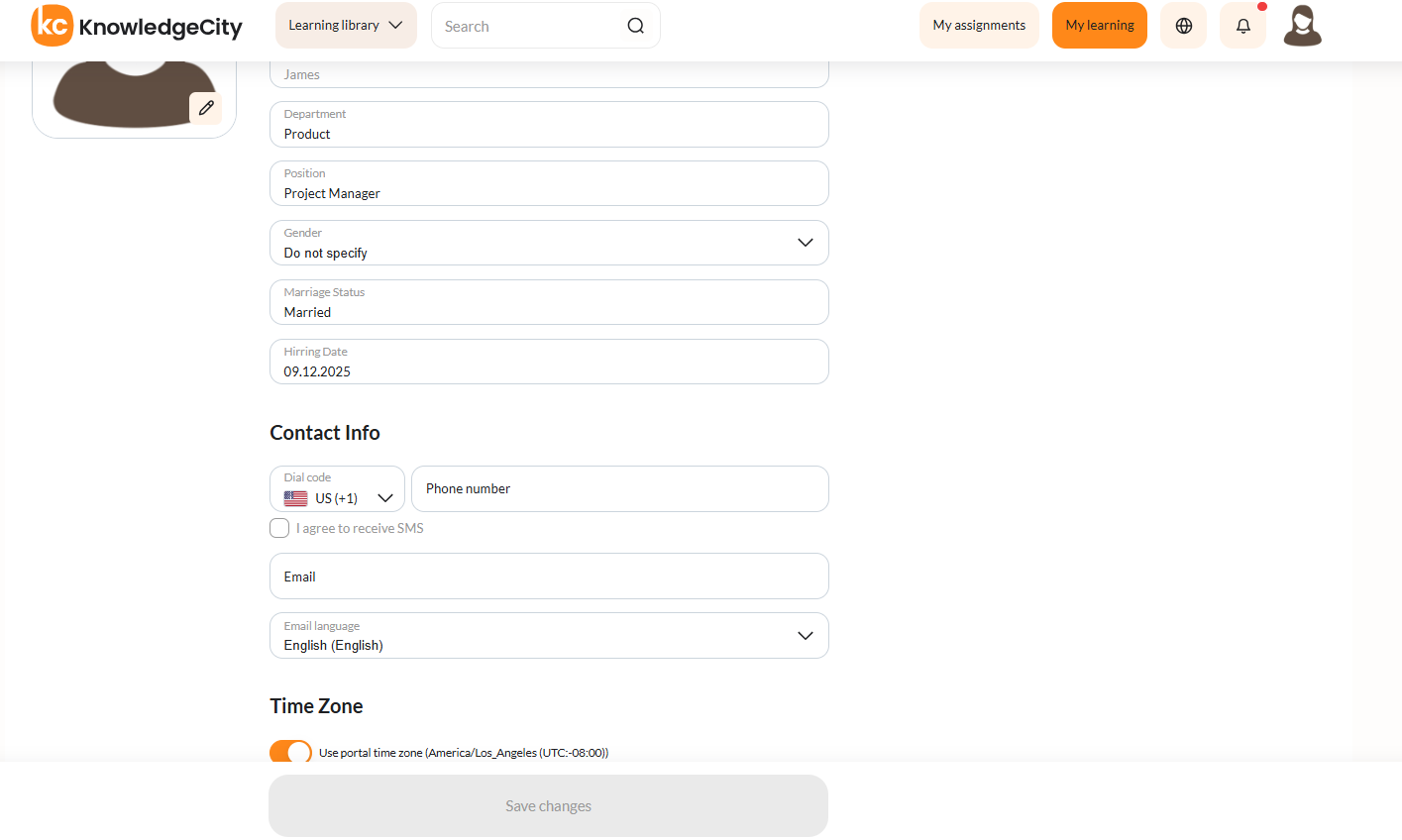Click the Time Zone heading
Viewport: 1402px width, 840px height.
click(x=316, y=706)
